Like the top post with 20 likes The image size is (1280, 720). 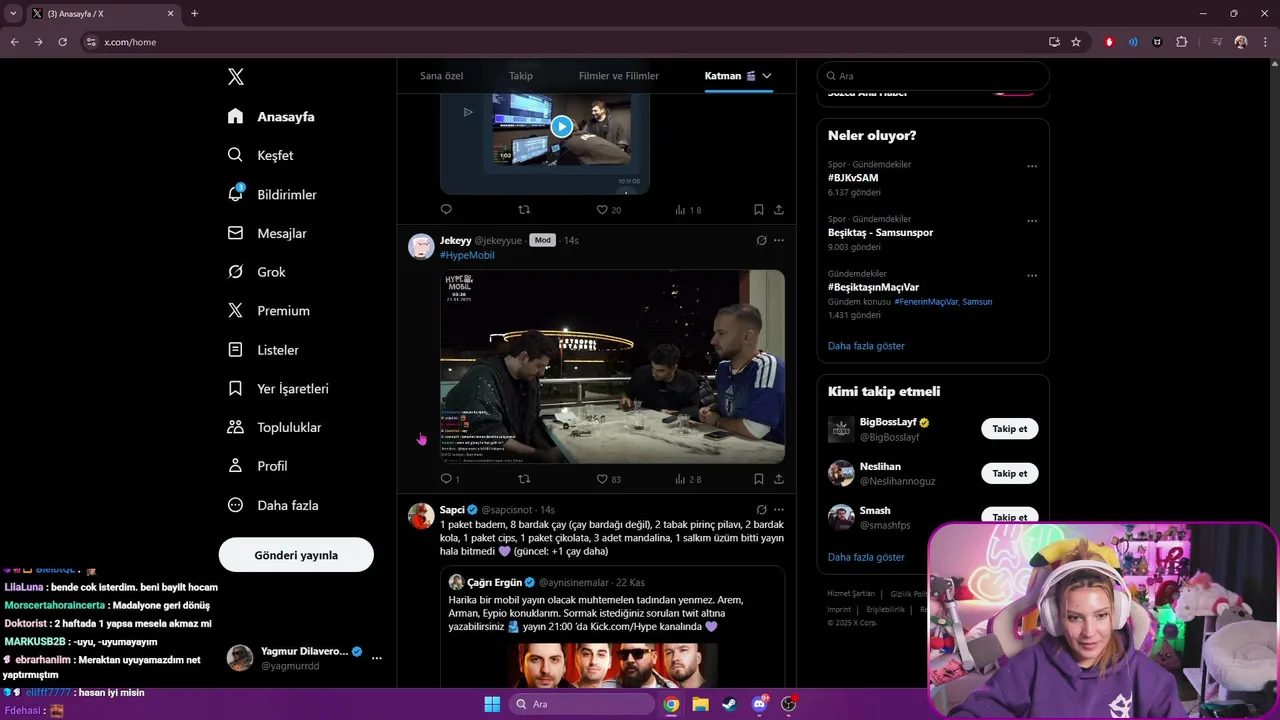(608, 210)
